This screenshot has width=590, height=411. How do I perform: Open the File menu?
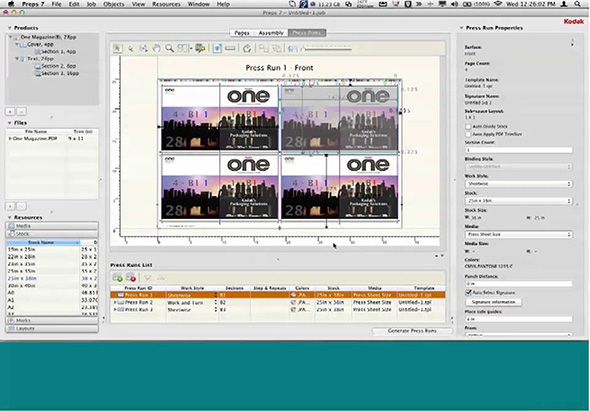point(56,4)
